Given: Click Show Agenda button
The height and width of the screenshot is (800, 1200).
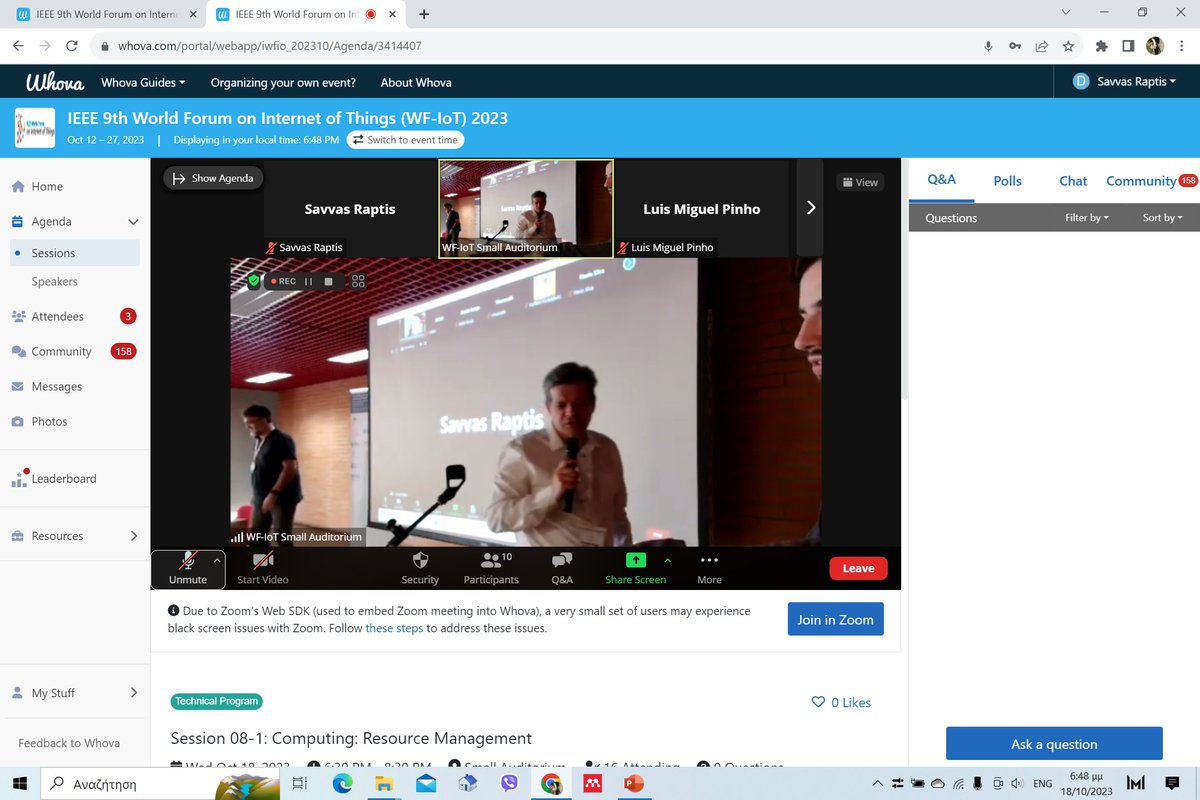Looking at the screenshot, I should tap(213, 178).
